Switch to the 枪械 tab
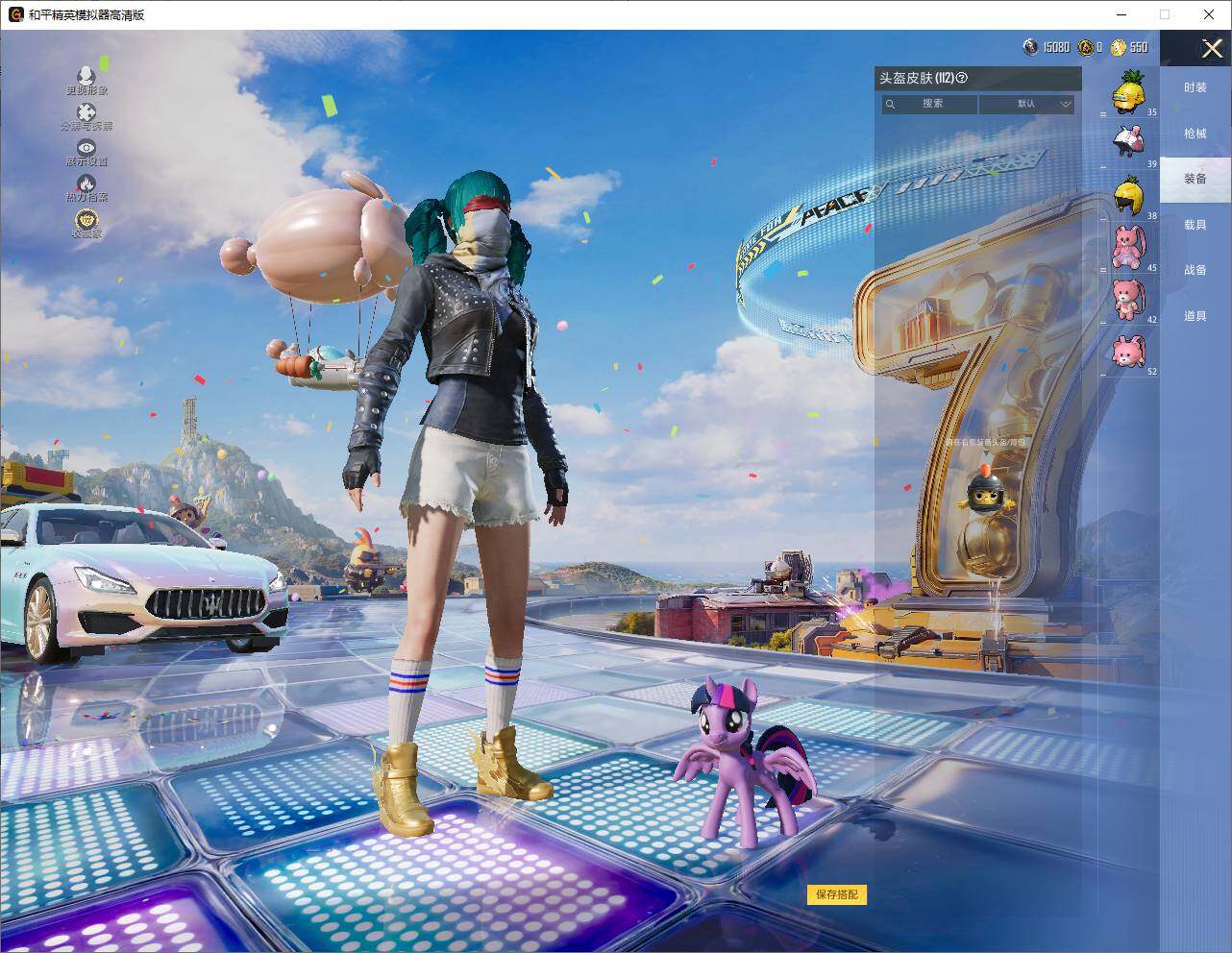Screen dimensions: 1232x953 tap(1195, 134)
